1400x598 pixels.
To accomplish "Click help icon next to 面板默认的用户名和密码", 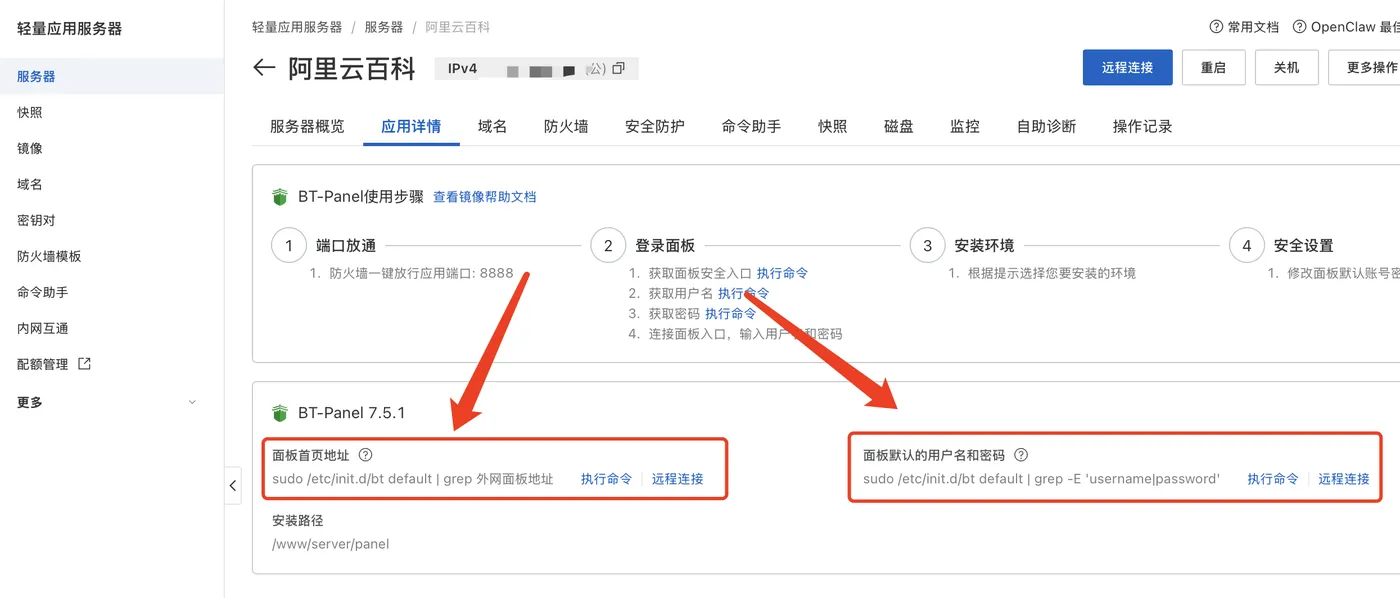I will (1021, 455).
